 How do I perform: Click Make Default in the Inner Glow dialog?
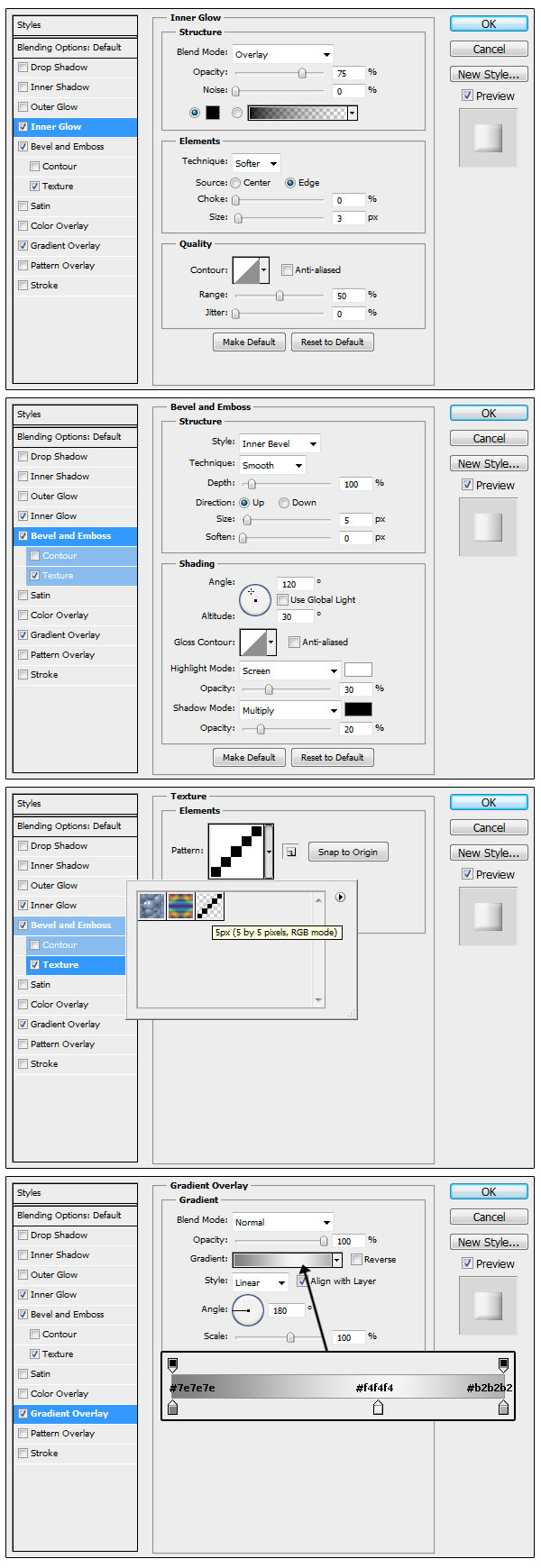click(x=249, y=342)
